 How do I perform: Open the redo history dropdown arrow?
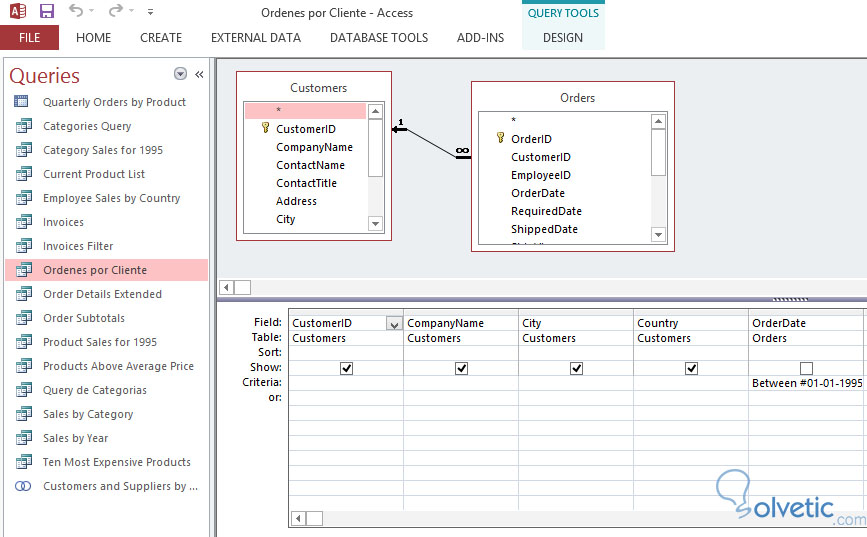131,11
